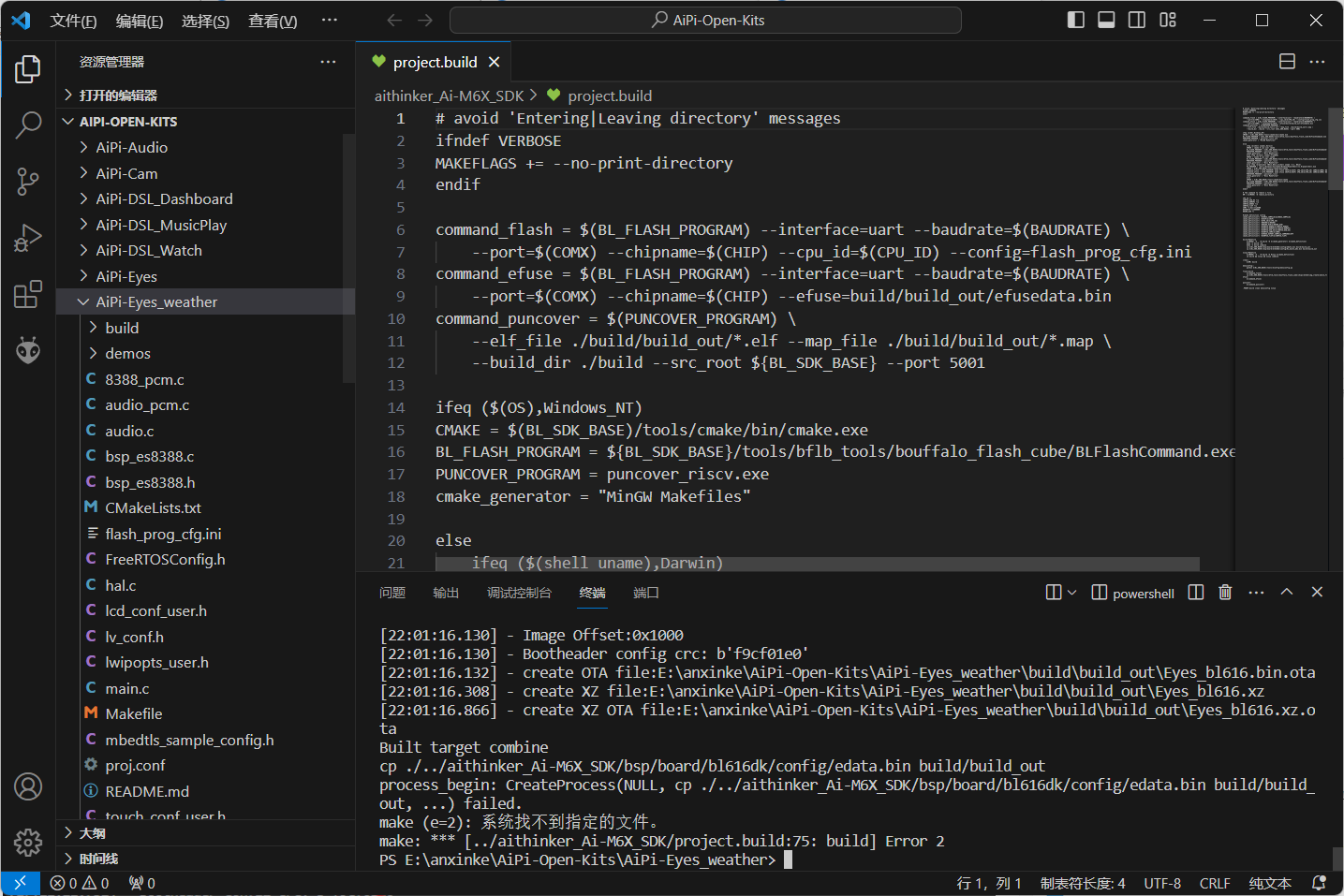Expand the AiPi-Audio folder

pos(205,147)
